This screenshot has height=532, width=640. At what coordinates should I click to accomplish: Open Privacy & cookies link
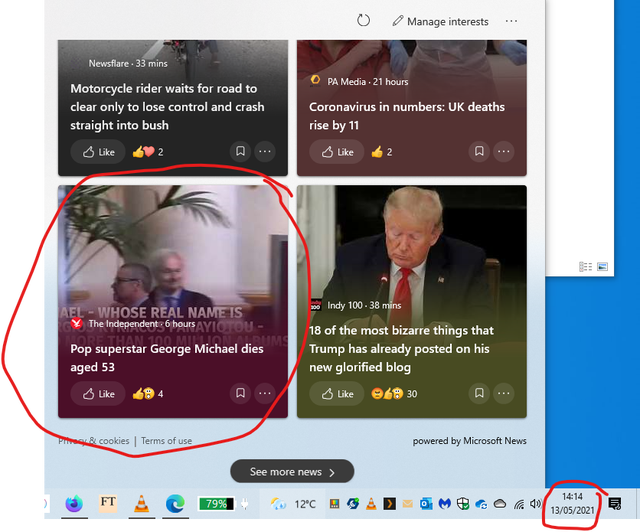click(93, 441)
